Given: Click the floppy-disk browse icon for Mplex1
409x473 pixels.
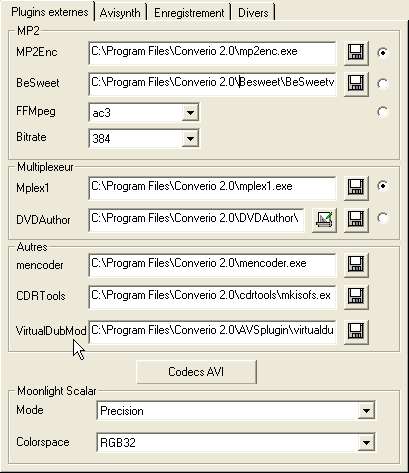Looking at the screenshot, I should click(356, 187).
